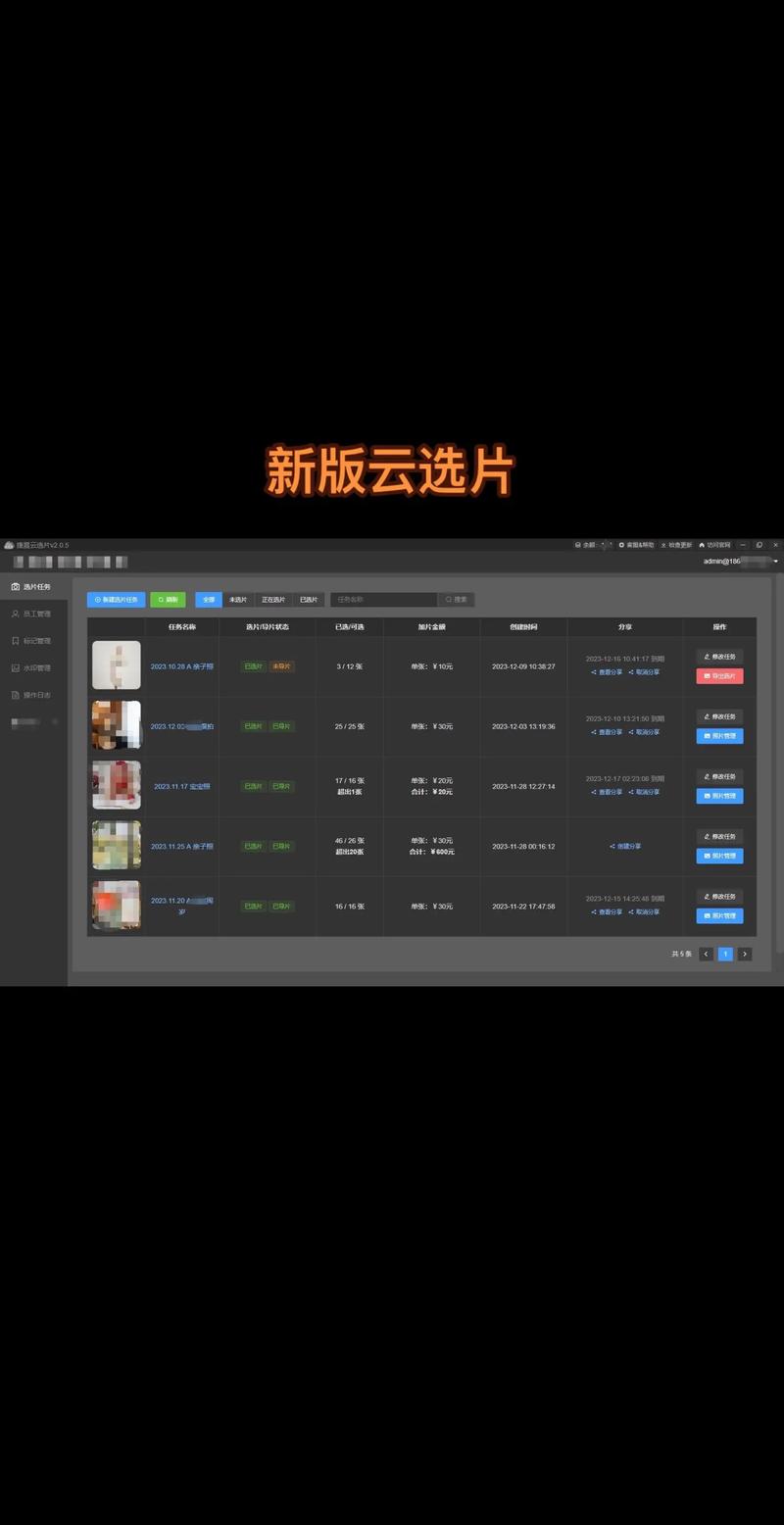
Task: Click the green 刷新 button
Action: pyautogui.click(x=167, y=599)
